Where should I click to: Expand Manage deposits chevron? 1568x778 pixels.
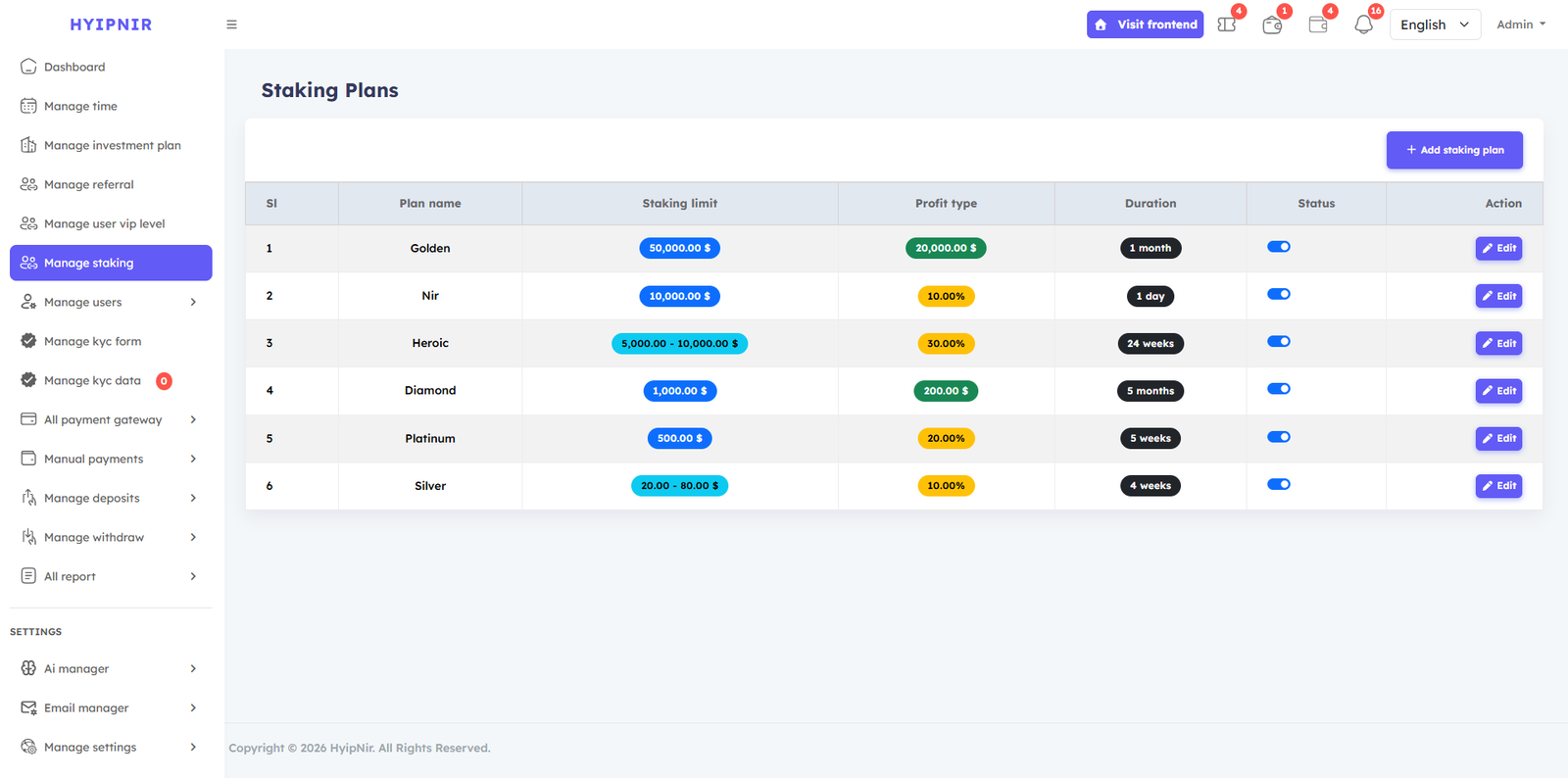click(193, 498)
